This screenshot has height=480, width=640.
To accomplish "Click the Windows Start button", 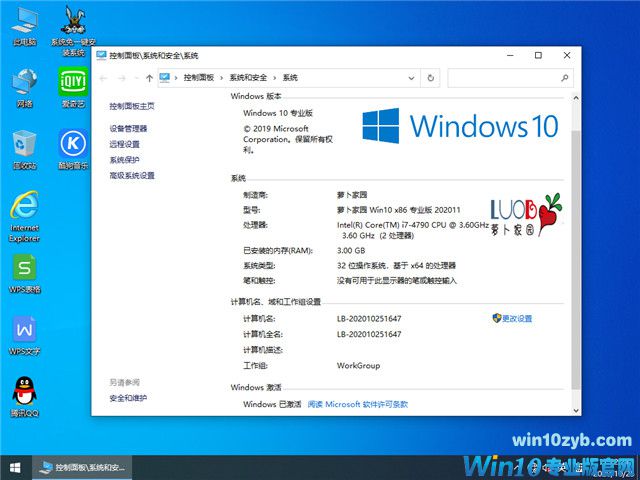I will tap(16, 468).
